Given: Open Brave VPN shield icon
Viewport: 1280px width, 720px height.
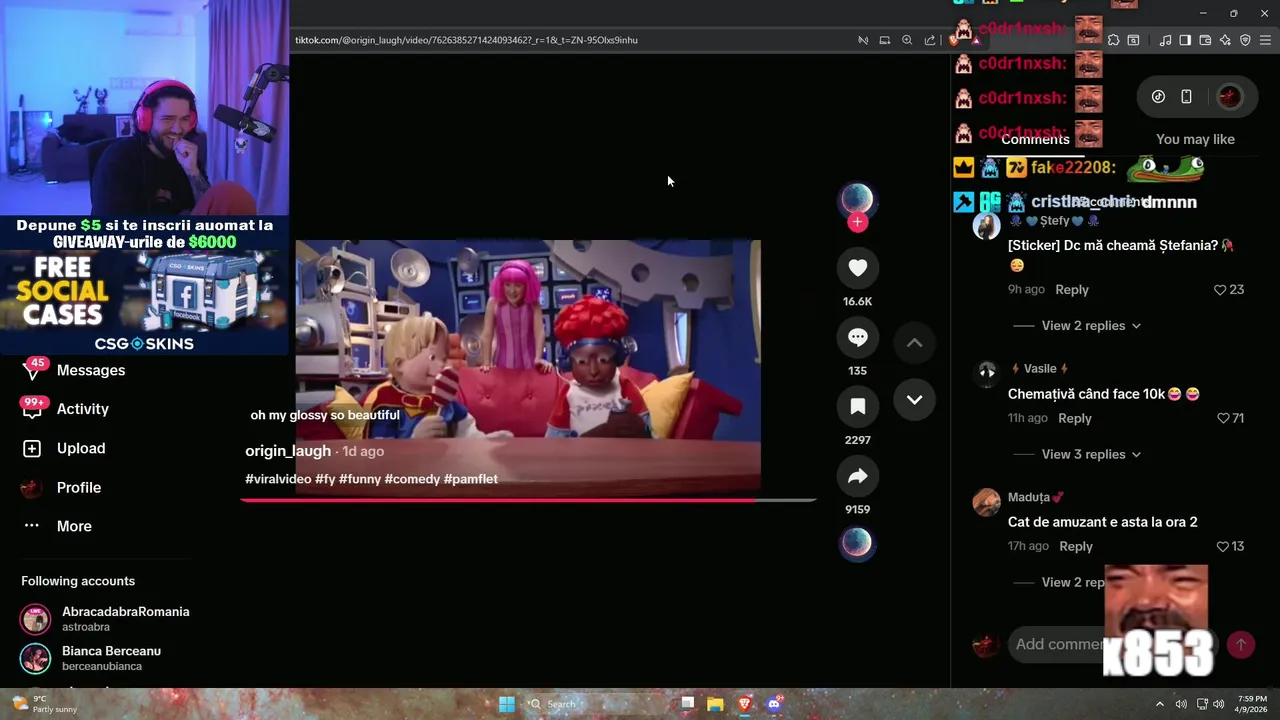Looking at the screenshot, I should coord(1245,40).
